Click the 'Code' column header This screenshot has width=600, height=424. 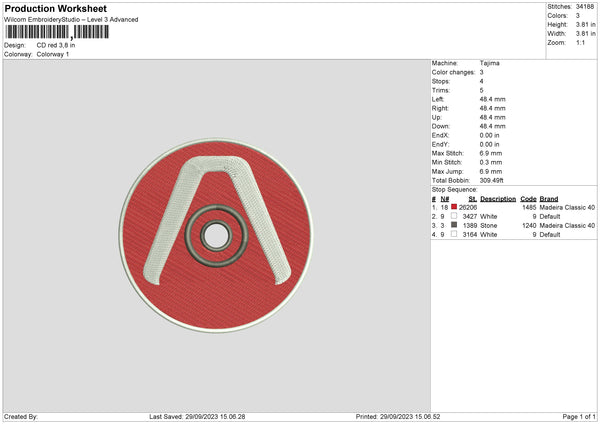(528, 199)
